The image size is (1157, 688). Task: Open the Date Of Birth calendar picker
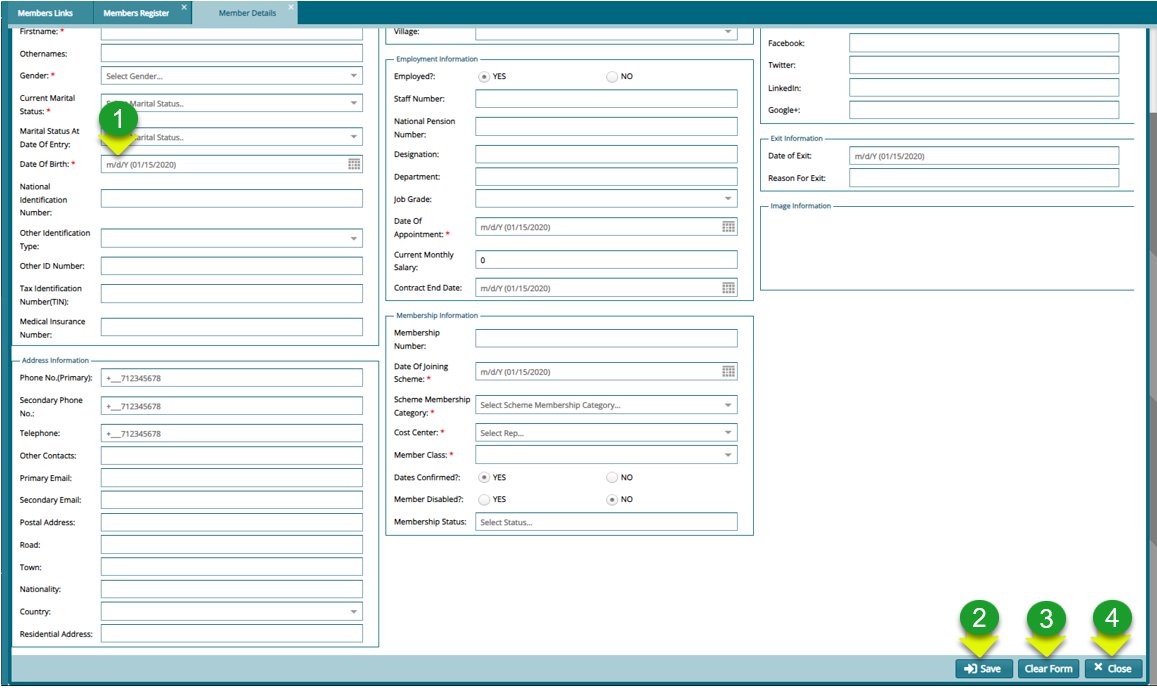[354, 164]
